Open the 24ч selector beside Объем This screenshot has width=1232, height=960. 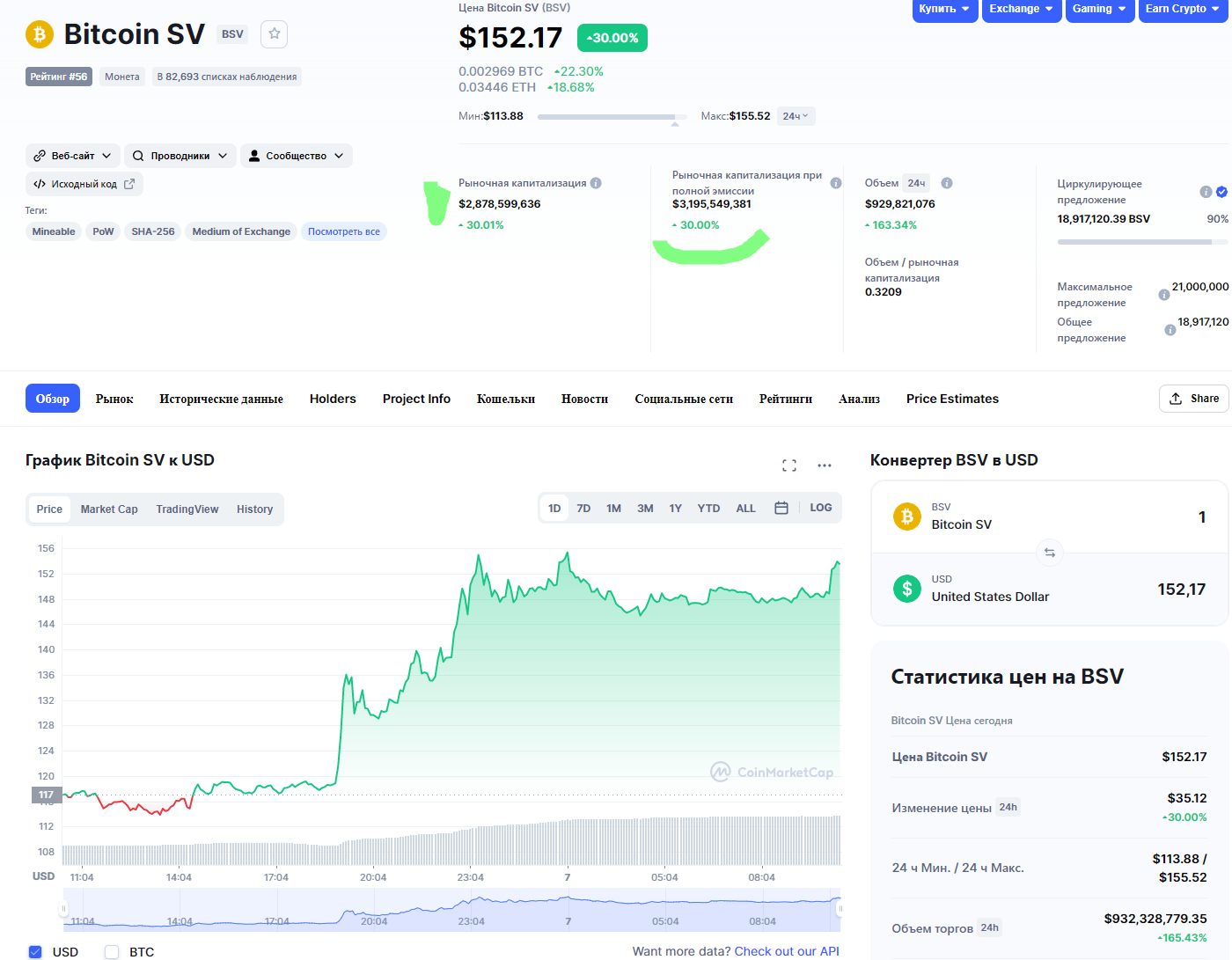pos(916,183)
